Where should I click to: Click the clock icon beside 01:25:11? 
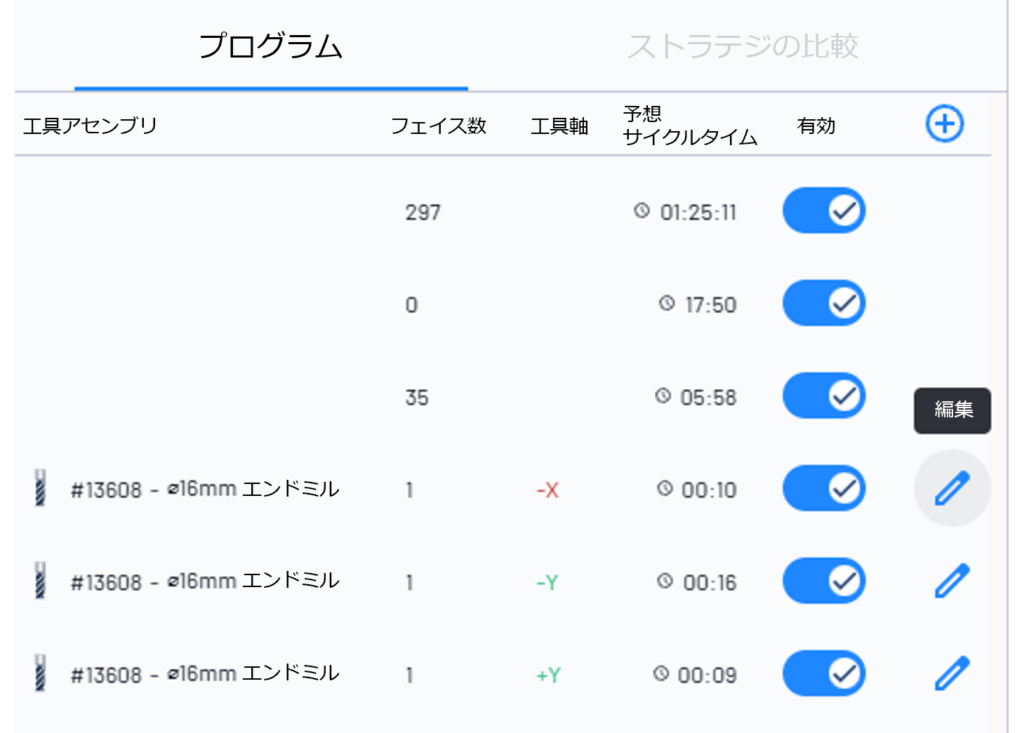pos(642,212)
